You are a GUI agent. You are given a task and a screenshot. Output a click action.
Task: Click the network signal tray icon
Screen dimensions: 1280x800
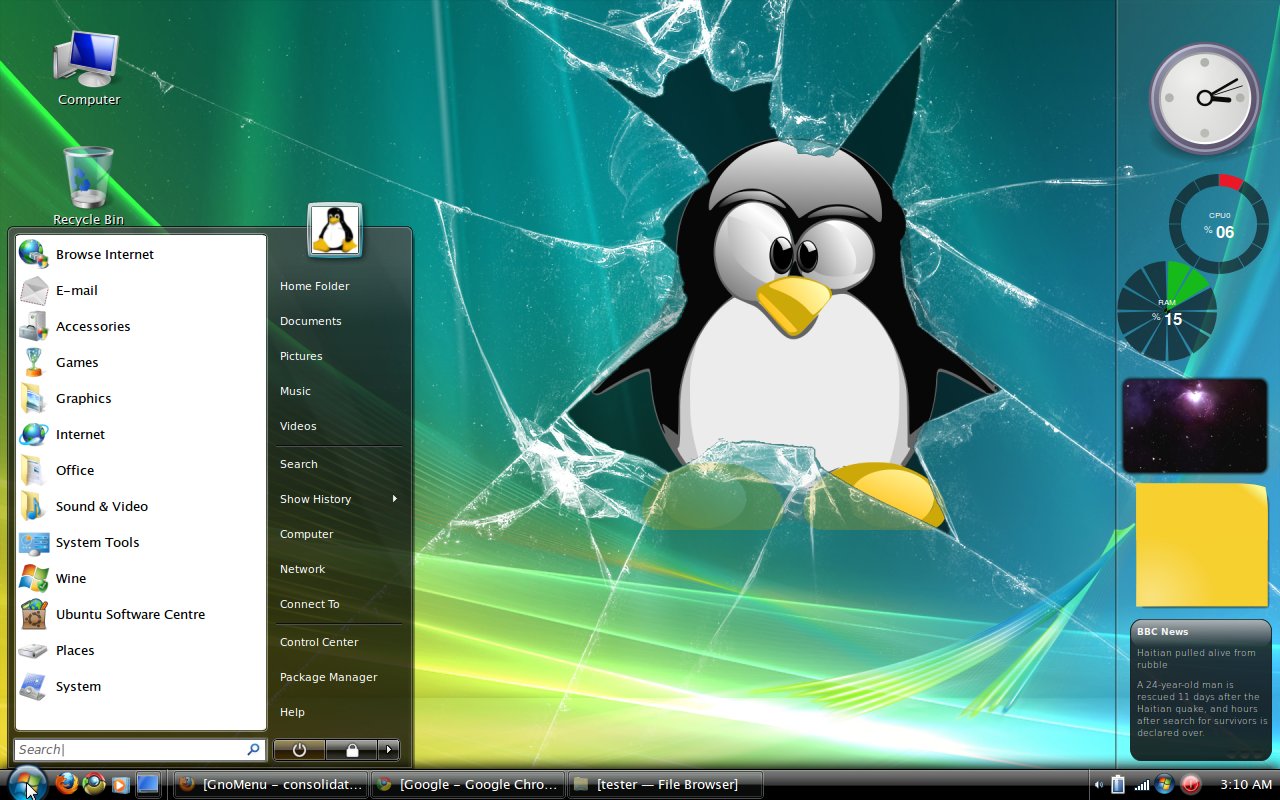point(1142,785)
